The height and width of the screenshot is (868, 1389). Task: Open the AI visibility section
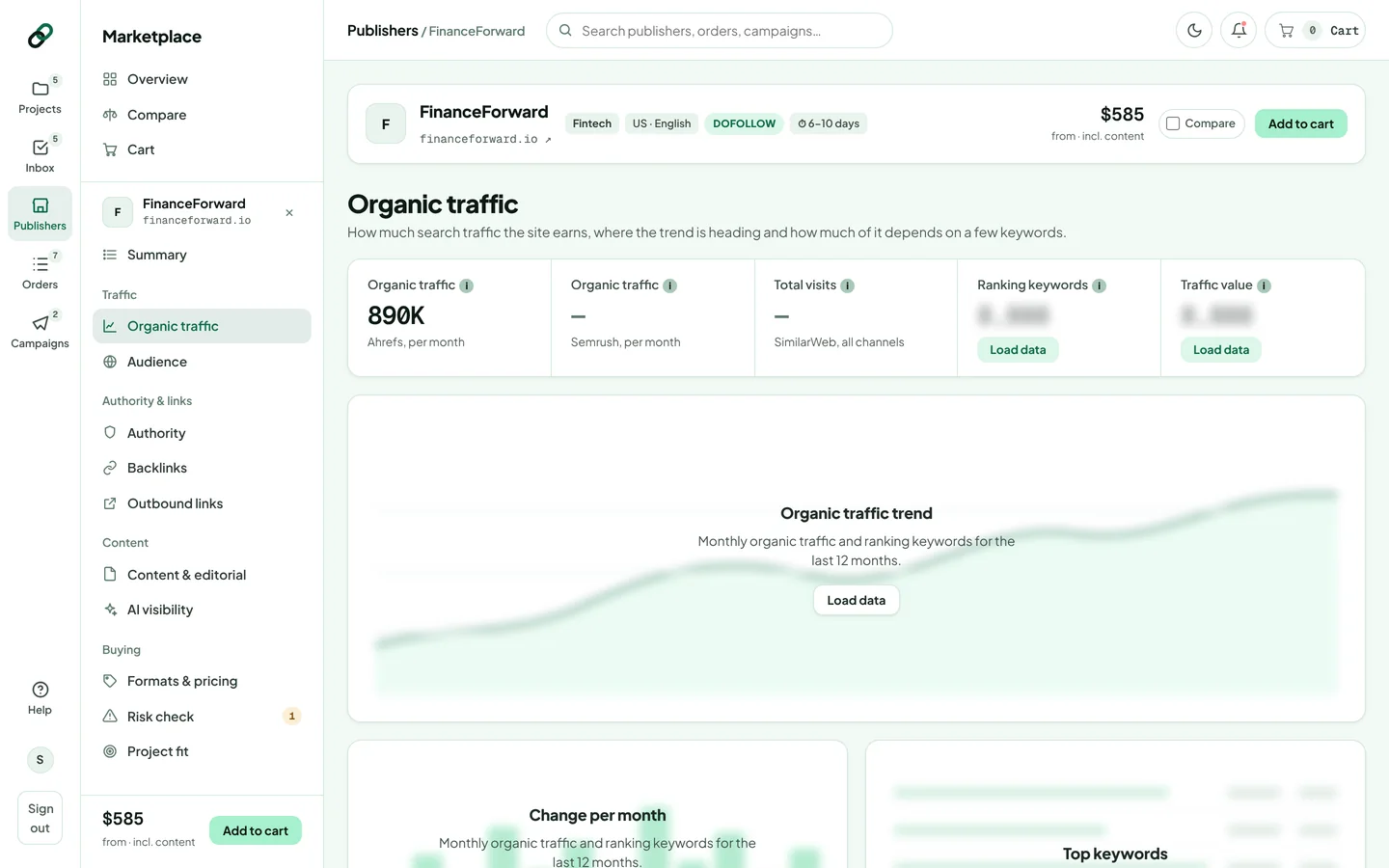coord(202,610)
